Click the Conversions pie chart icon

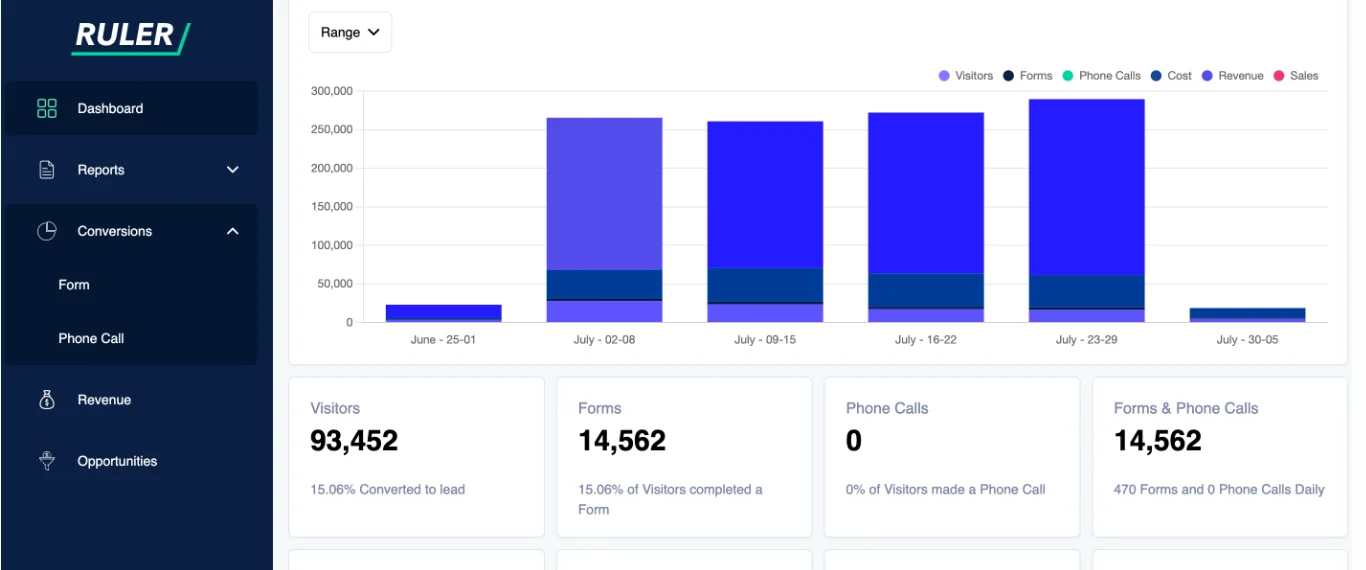tap(46, 231)
